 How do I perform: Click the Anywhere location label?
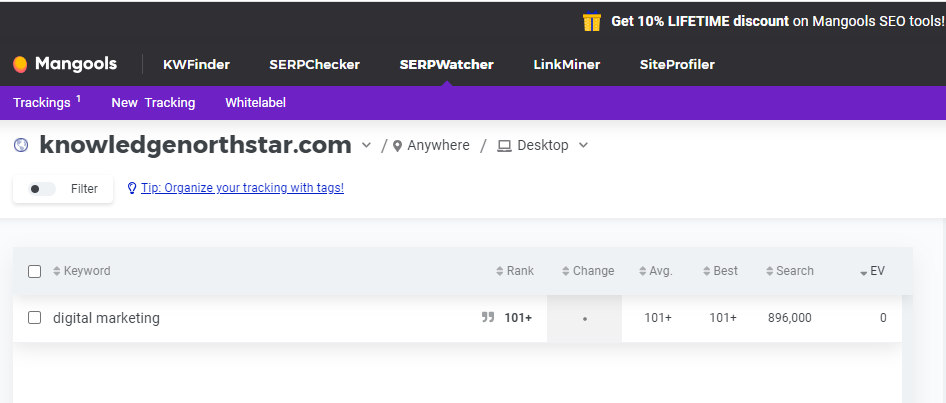click(x=438, y=145)
